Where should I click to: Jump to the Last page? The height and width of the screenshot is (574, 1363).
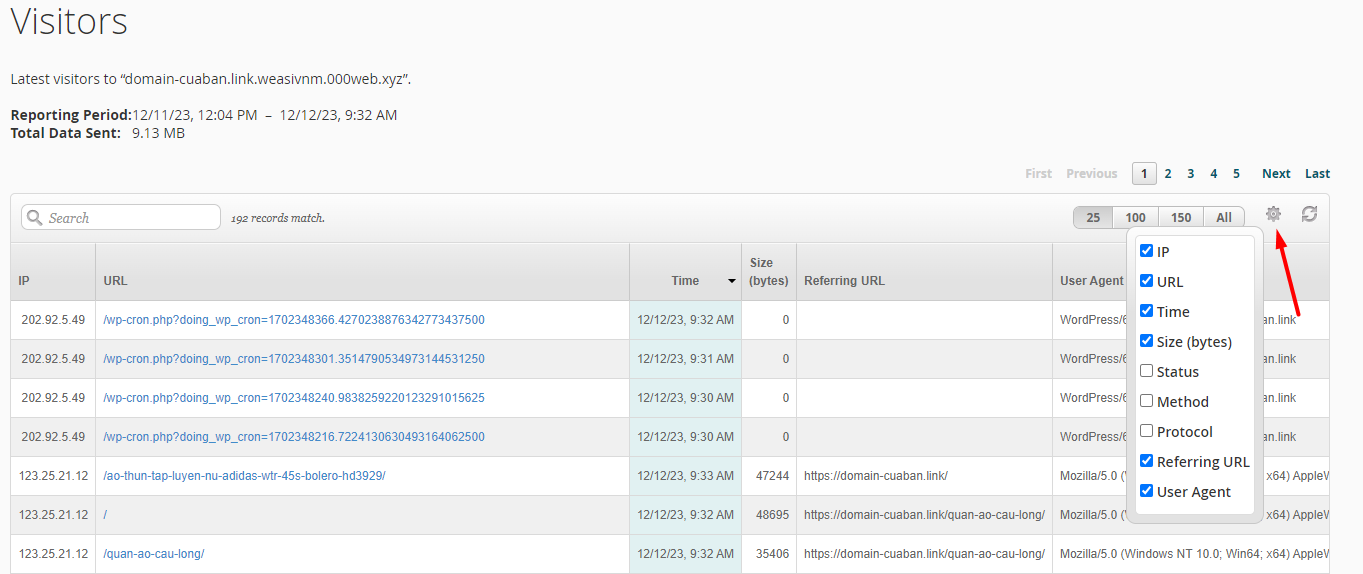tap(1318, 174)
